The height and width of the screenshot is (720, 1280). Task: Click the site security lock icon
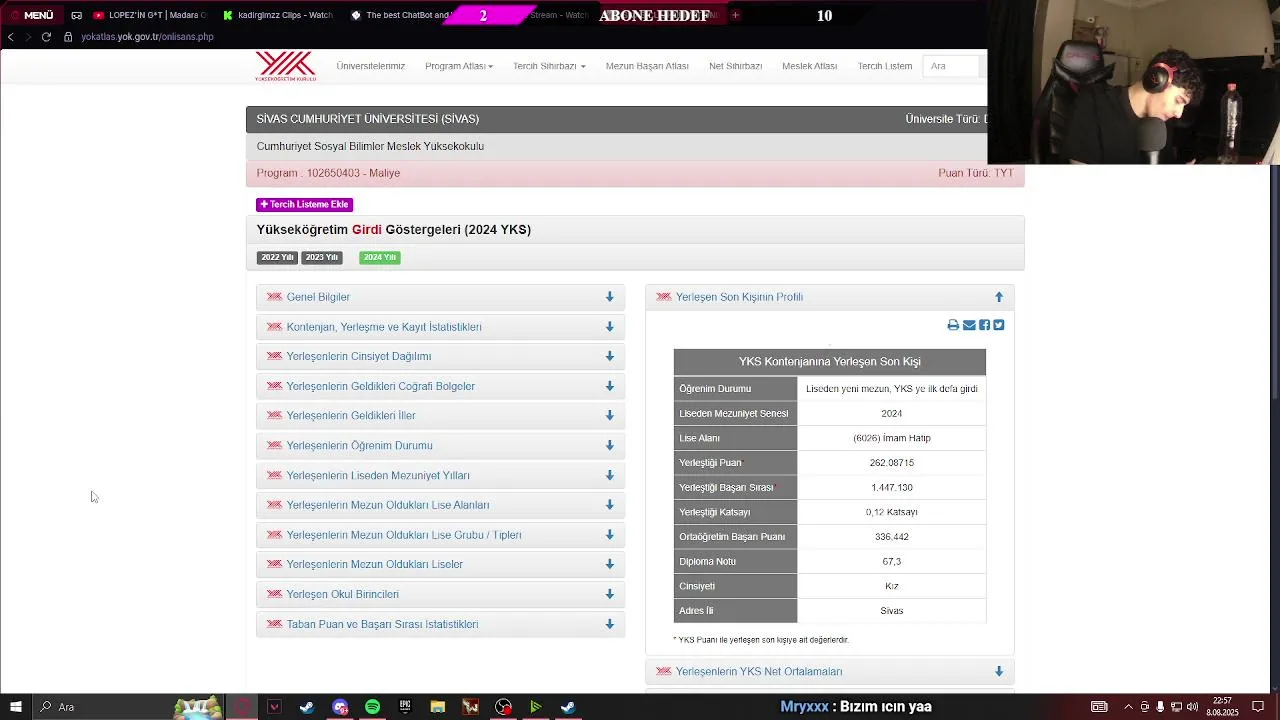(x=68, y=37)
